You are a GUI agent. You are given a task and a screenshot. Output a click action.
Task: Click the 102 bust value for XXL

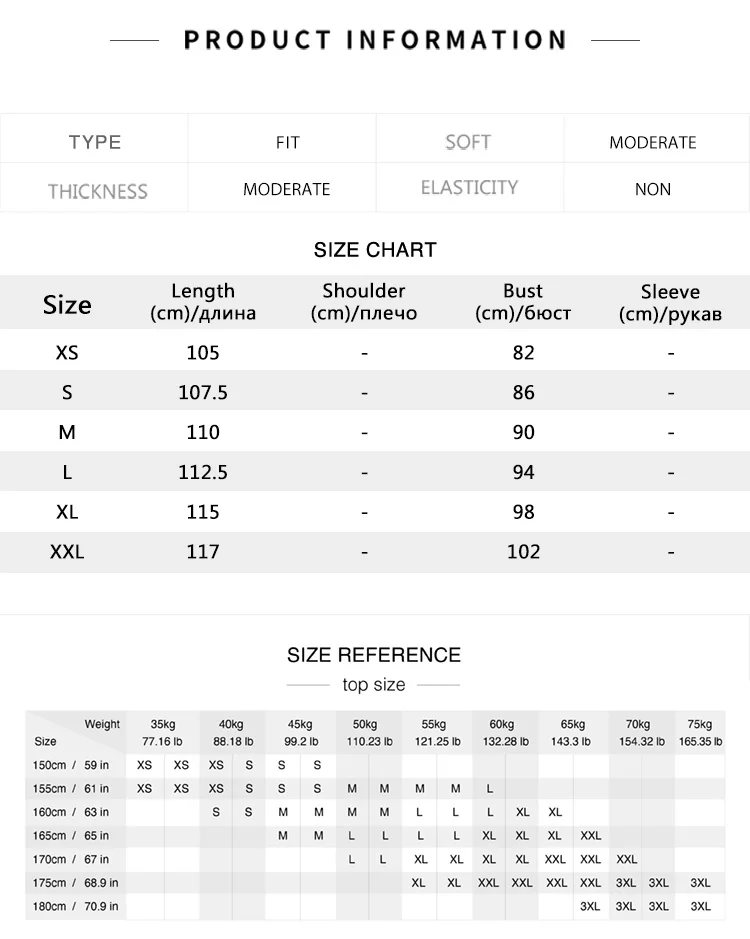(524, 552)
